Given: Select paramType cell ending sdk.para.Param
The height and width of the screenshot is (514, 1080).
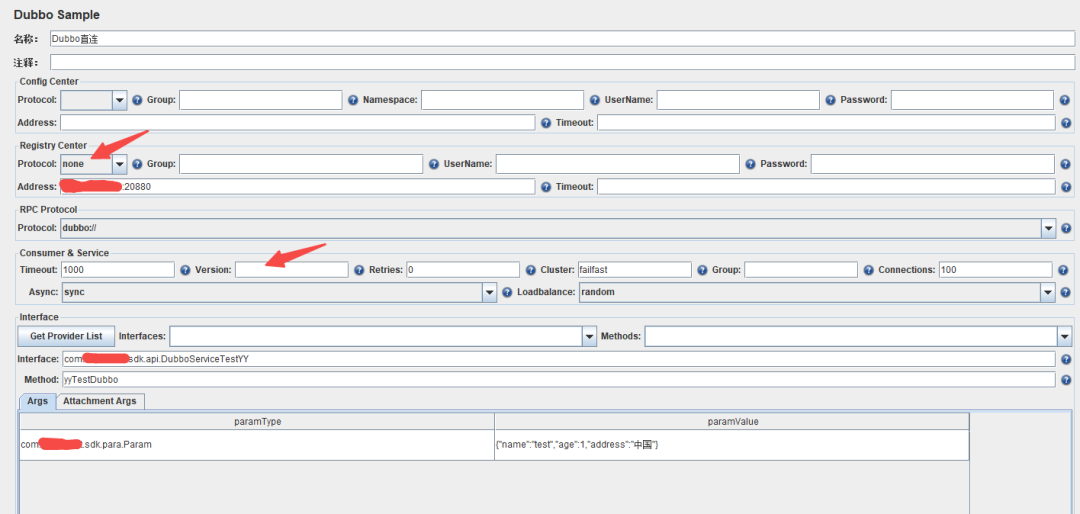Looking at the screenshot, I should coord(257,445).
